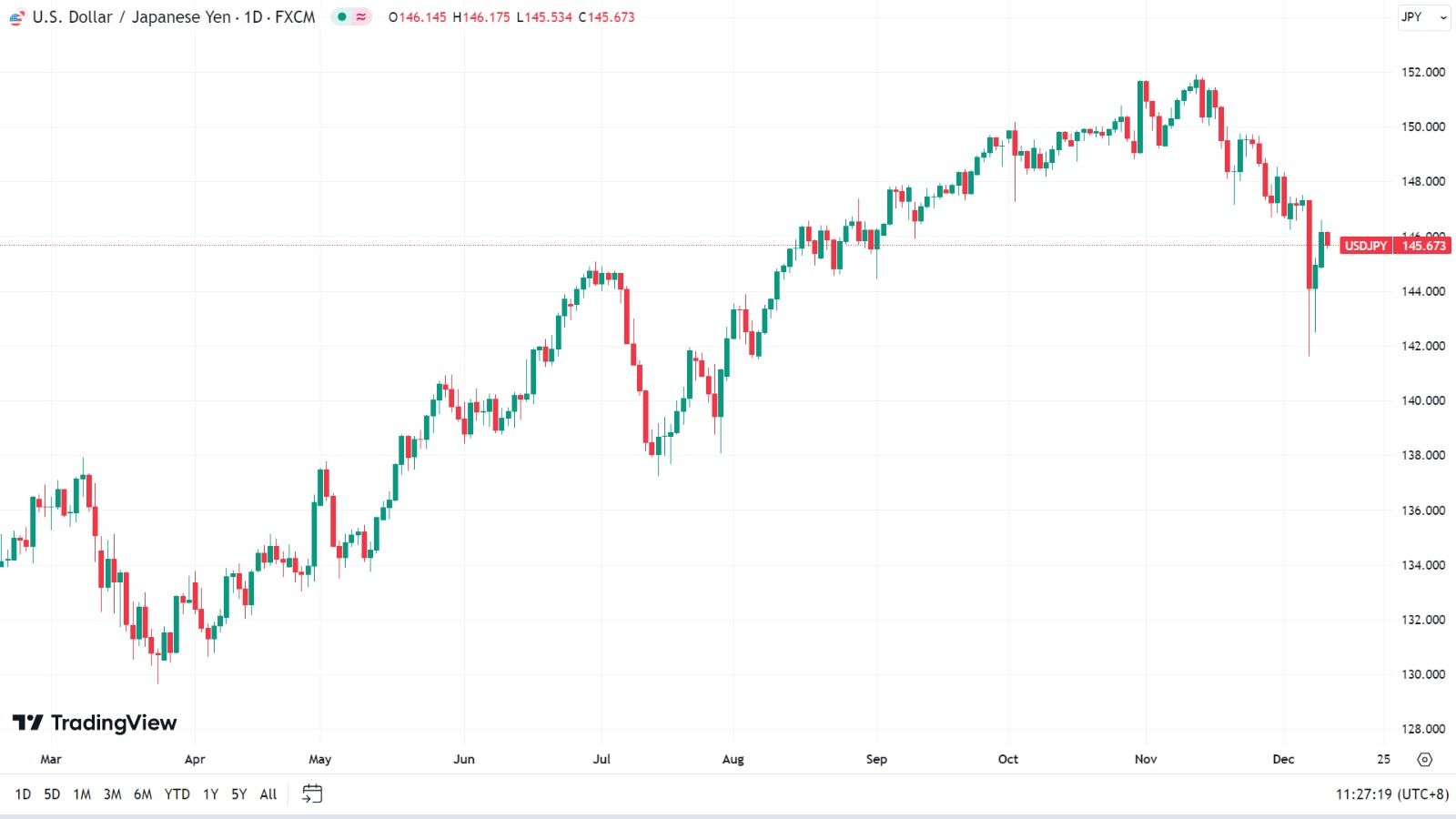This screenshot has width=1456, height=819.
Task: Click the open value O146.145
Action: 417,17
